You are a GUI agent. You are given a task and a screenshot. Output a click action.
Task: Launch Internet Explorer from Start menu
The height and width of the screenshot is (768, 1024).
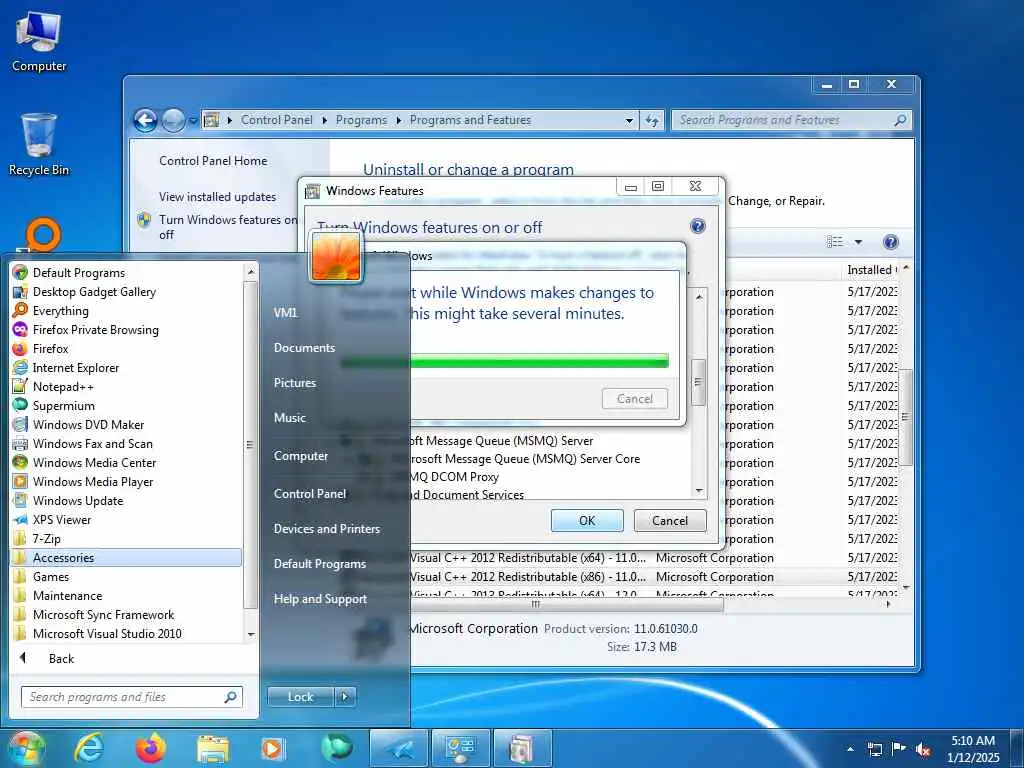click(x=76, y=368)
